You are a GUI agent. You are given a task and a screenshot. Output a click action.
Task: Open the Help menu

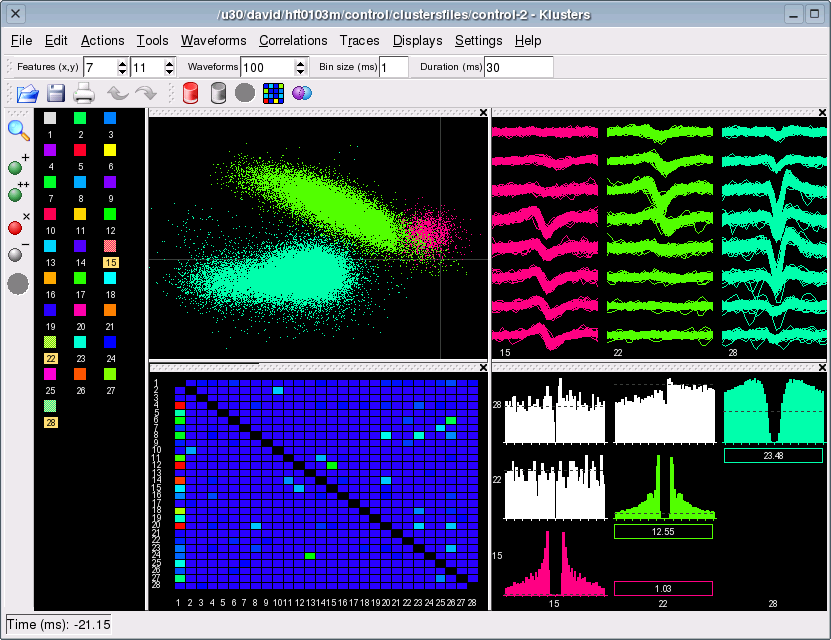528,41
